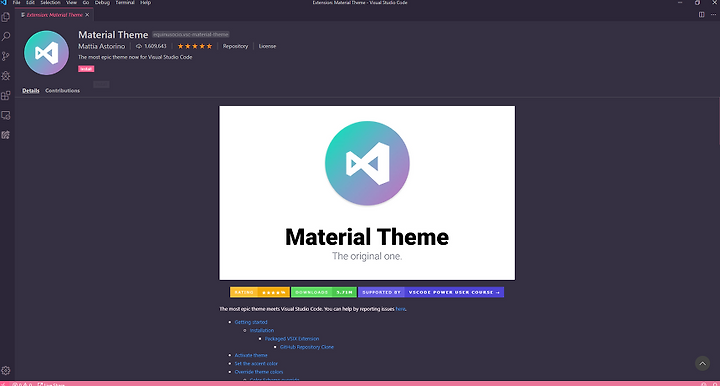Image resolution: width=720 pixels, height=386 pixels.
Task: Click the install count 1,609,643
Action: pos(155,46)
